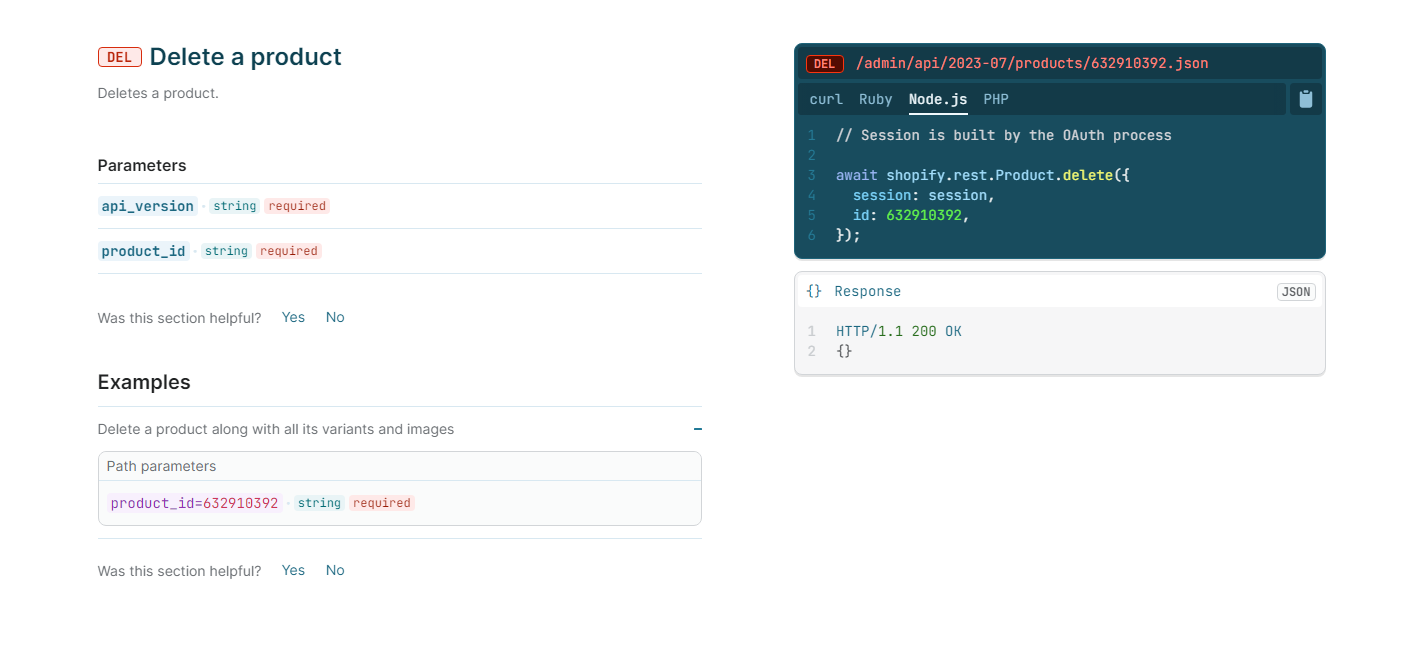Image resolution: width=1425 pixels, height=646 pixels.
Task: Click the required badge in Path parameters row
Action: click(381, 503)
